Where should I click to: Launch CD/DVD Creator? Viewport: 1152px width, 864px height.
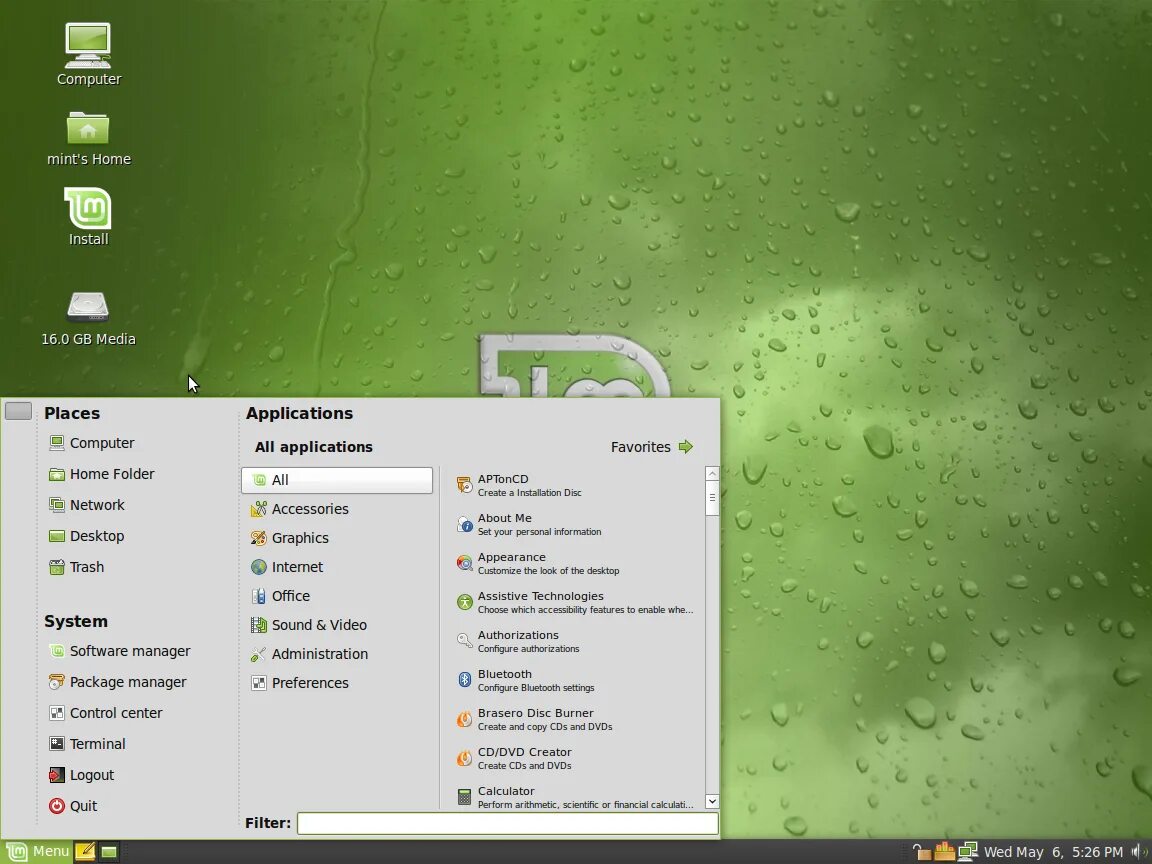pyautogui.click(x=575, y=757)
